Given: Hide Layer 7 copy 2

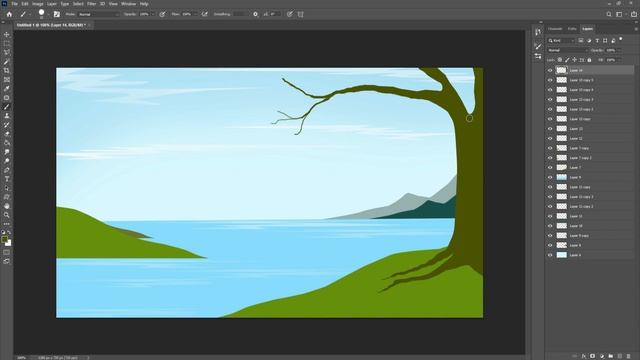Looking at the screenshot, I should pyautogui.click(x=550, y=158).
